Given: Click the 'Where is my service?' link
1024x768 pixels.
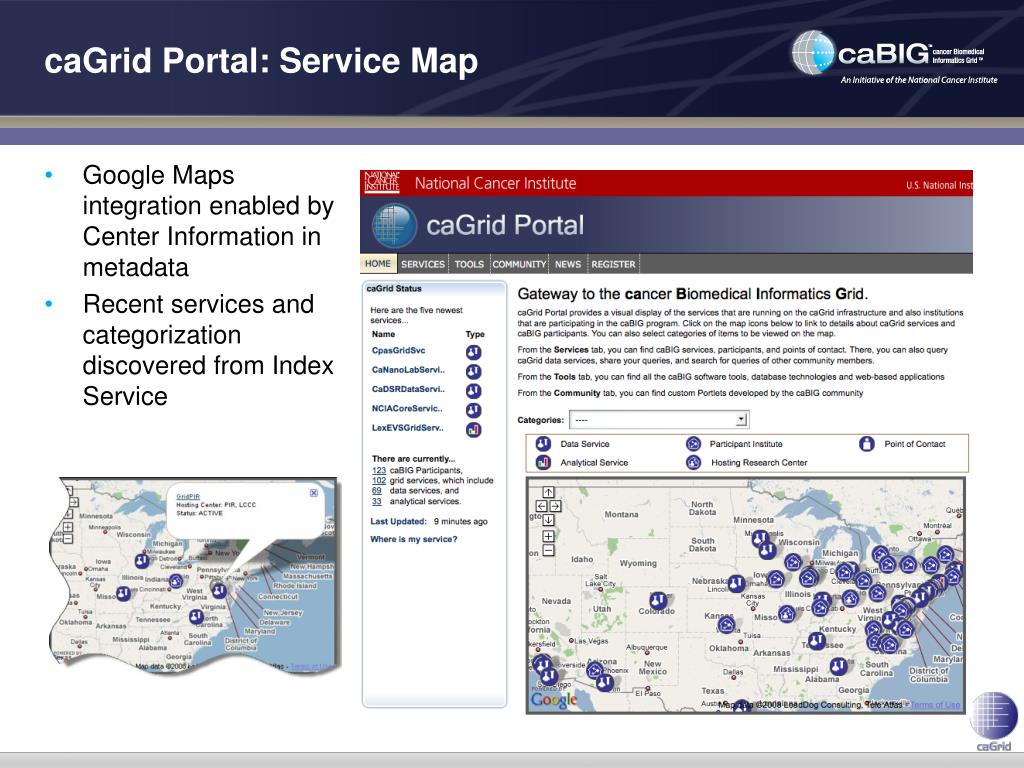Looking at the screenshot, I should [413, 539].
